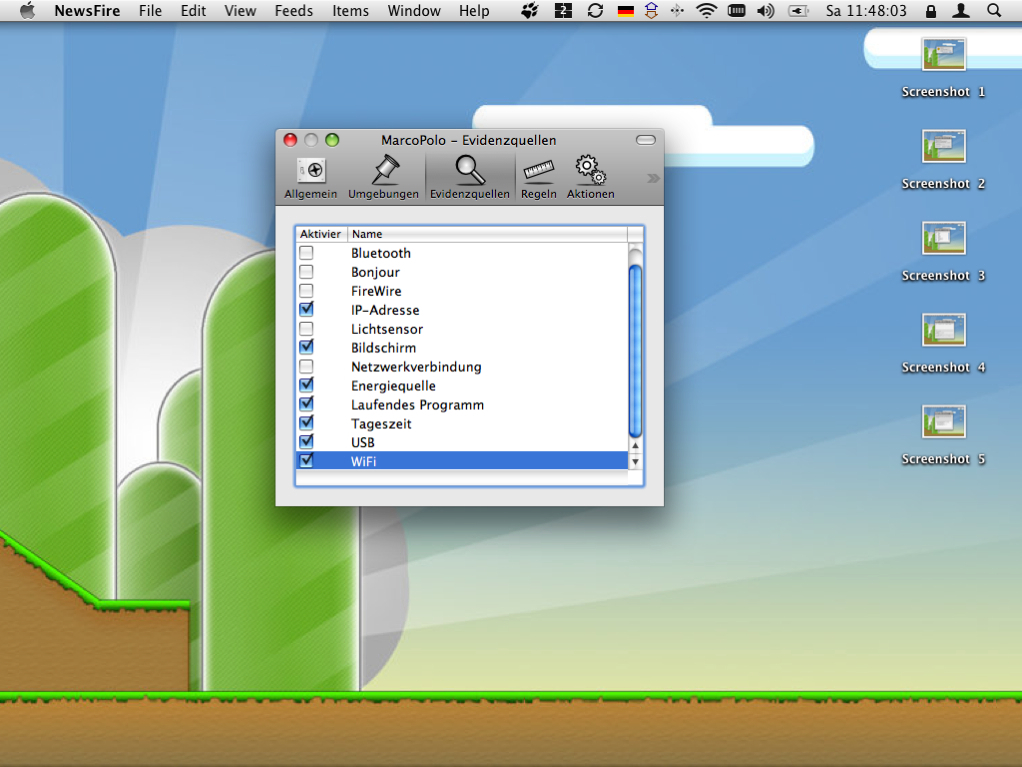The height and width of the screenshot is (767, 1022).
Task: Select the IP-Adresse row name
Action: [x=385, y=310]
